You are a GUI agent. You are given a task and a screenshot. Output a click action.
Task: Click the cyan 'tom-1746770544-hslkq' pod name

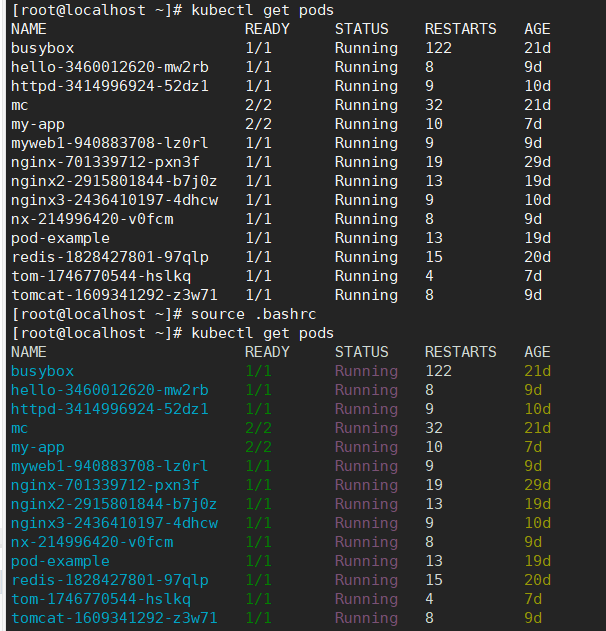tap(101, 599)
